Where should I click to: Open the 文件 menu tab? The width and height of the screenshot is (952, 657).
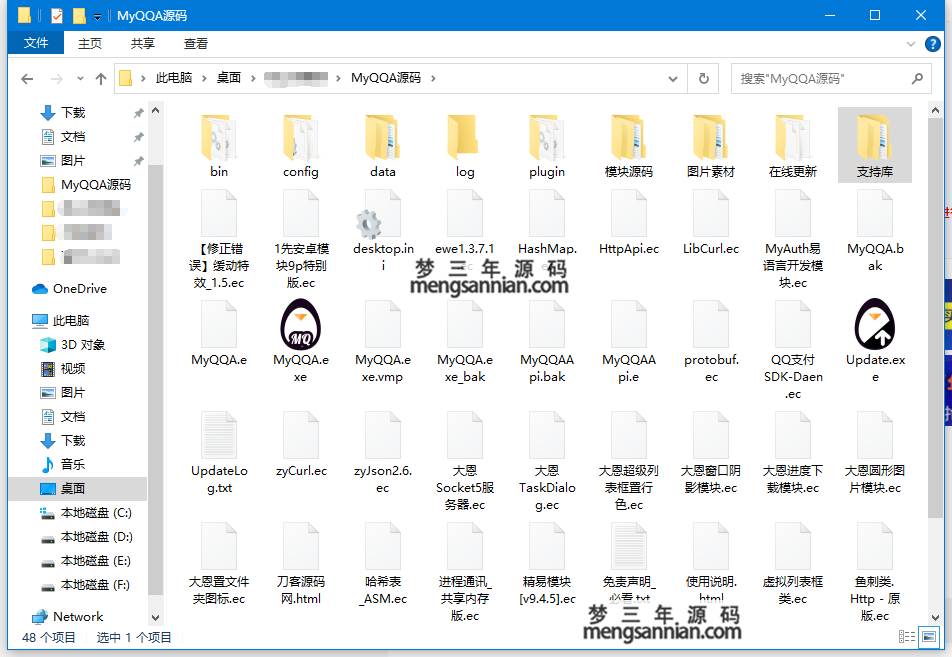36,43
